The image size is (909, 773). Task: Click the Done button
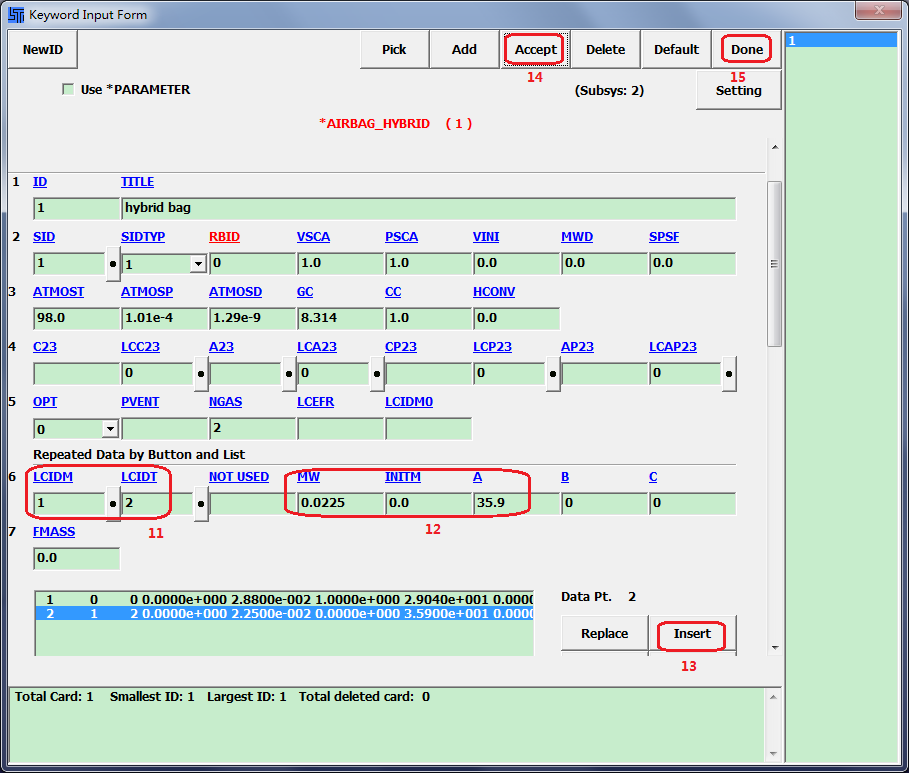[746, 50]
